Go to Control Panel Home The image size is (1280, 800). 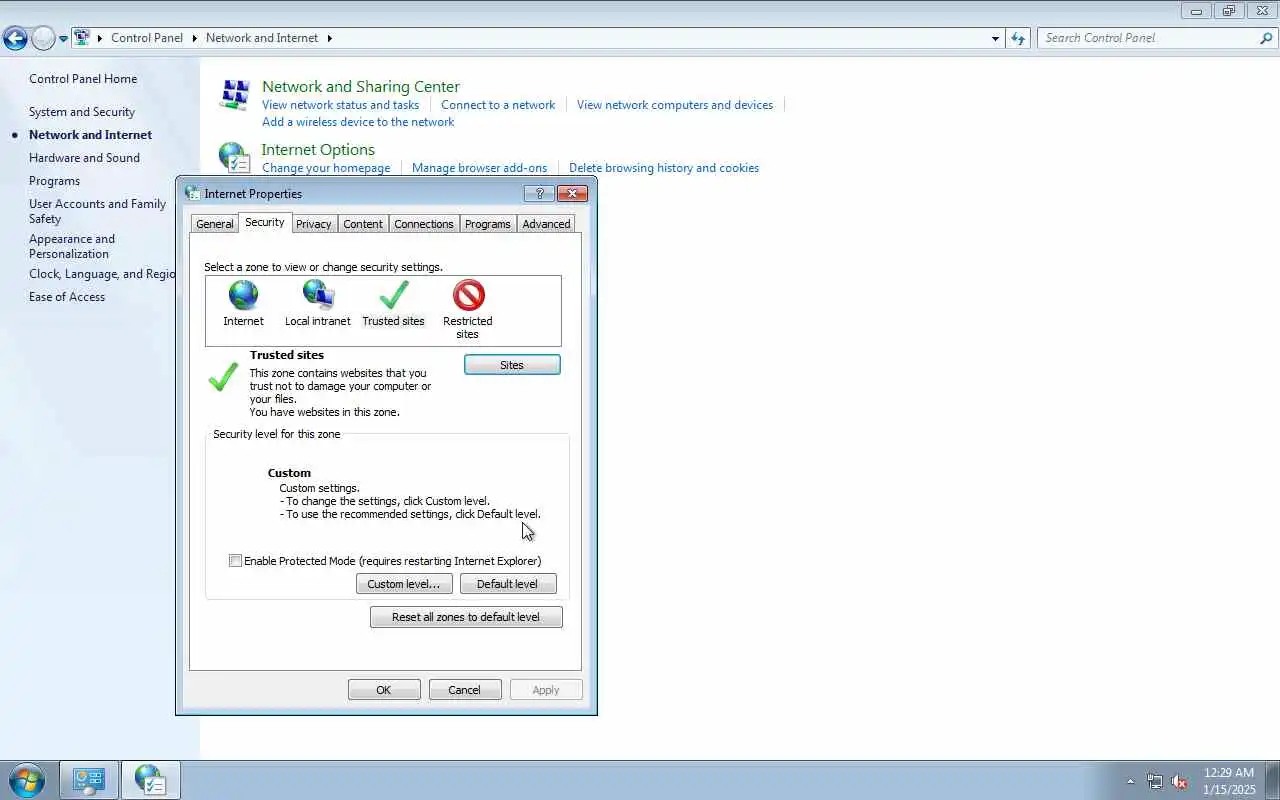pos(83,79)
